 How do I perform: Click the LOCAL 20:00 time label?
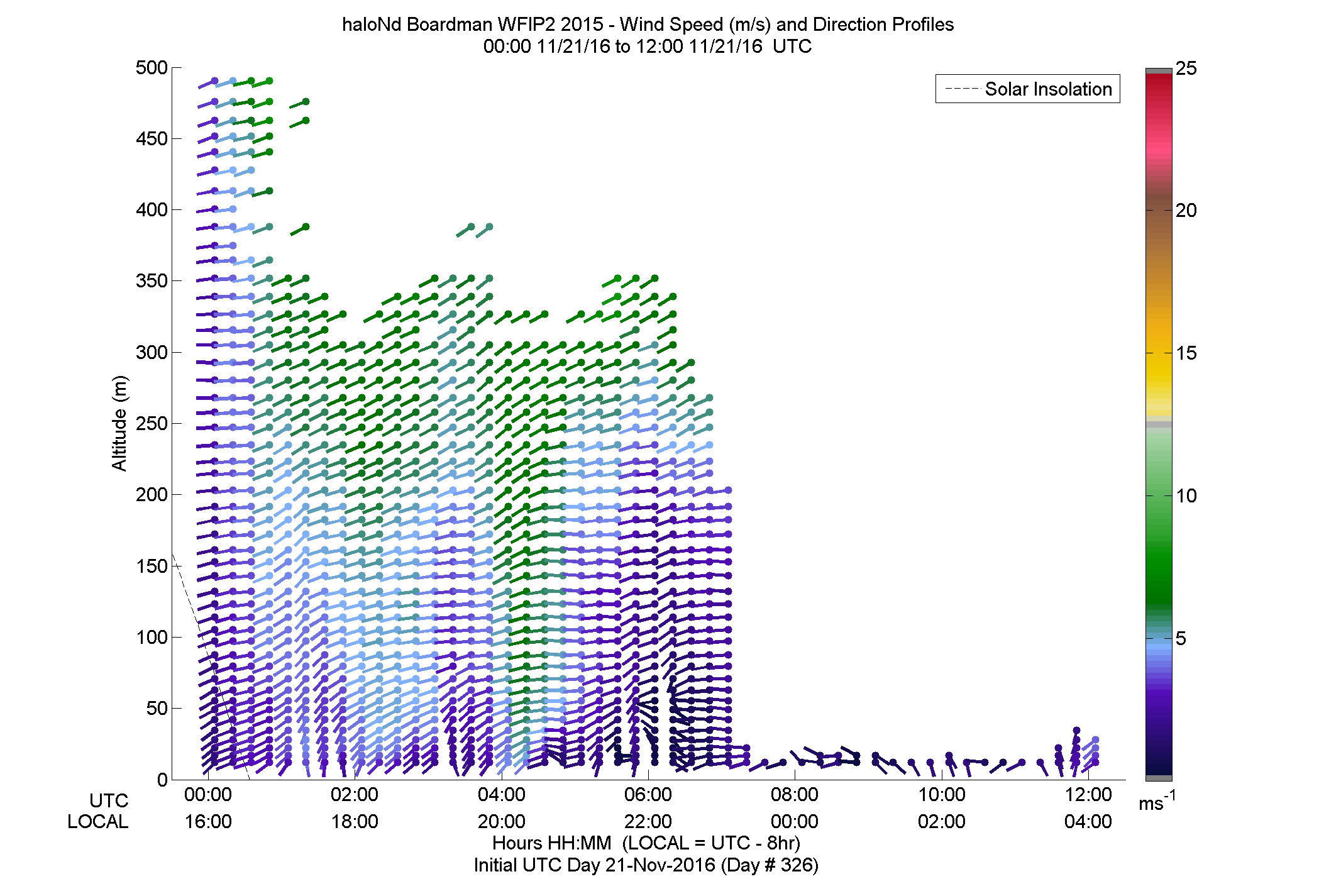tap(502, 822)
